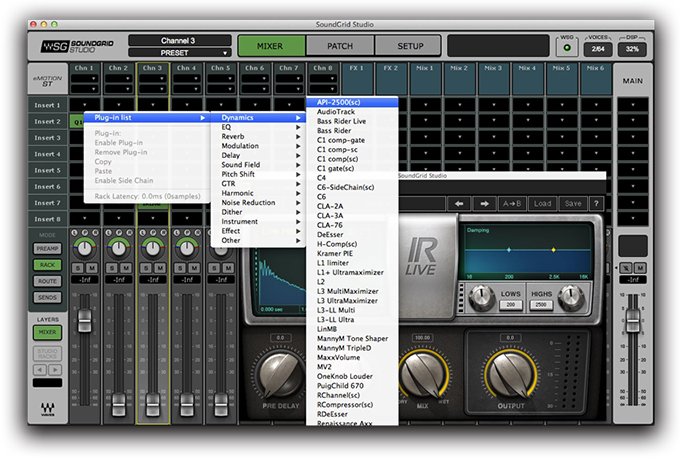Image resolution: width=680 pixels, height=462 pixels.
Task: Click the Lows frequency value 200
Action: [510, 305]
